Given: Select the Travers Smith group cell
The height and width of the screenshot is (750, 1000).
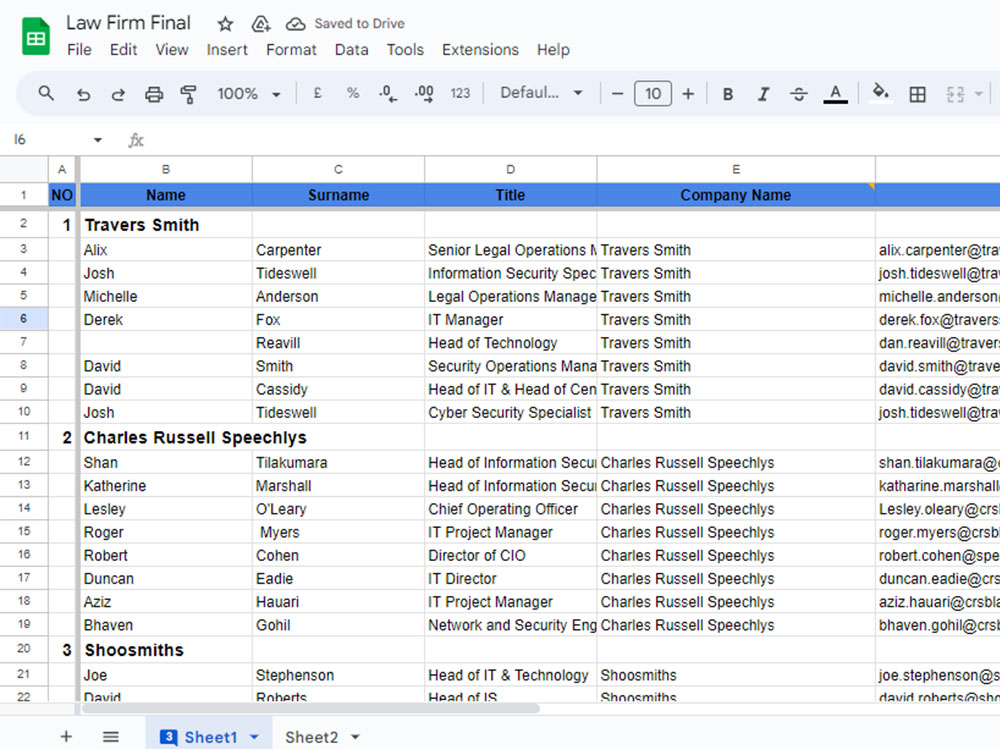Looking at the screenshot, I should point(166,224).
